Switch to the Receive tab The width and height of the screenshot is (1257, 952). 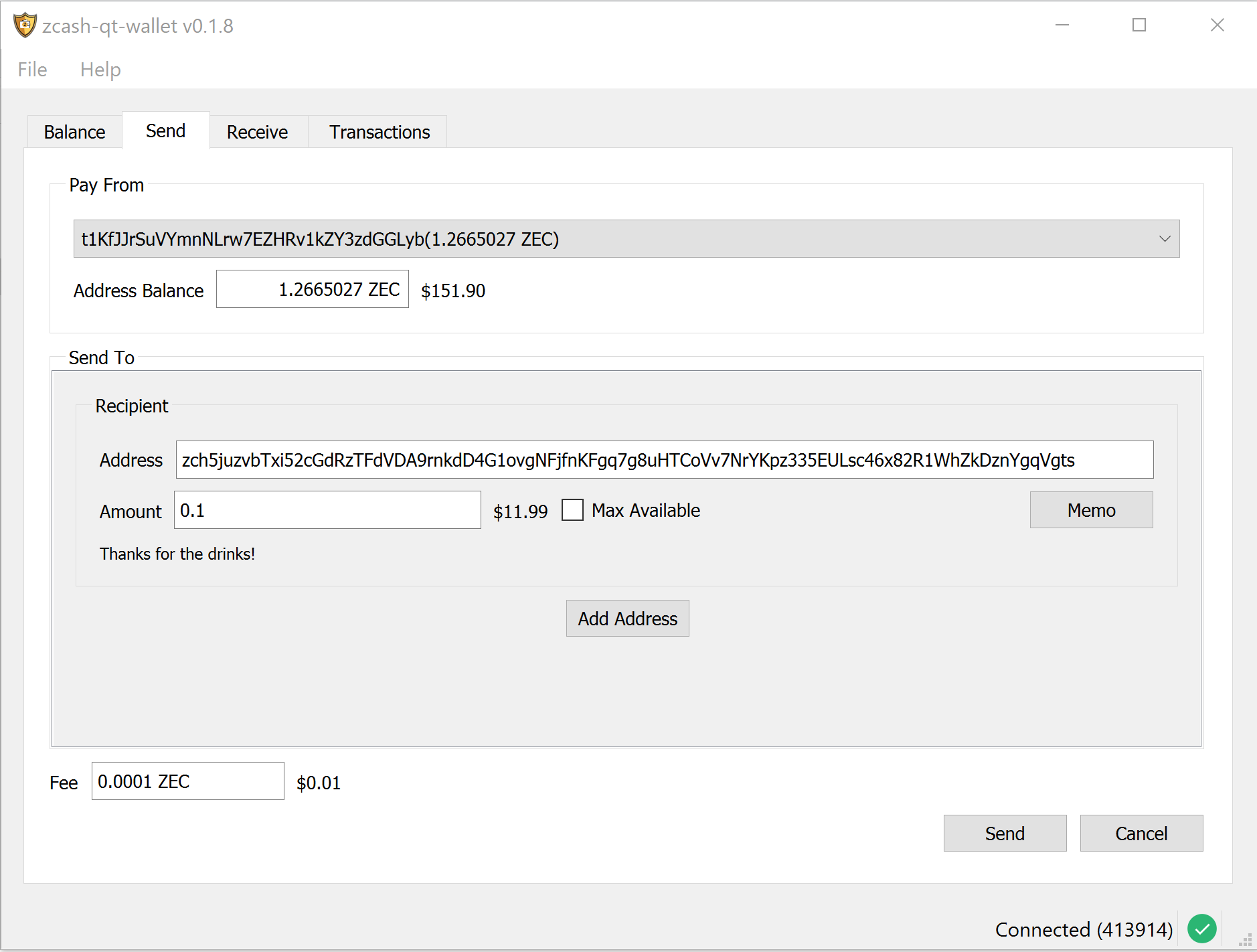click(257, 132)
